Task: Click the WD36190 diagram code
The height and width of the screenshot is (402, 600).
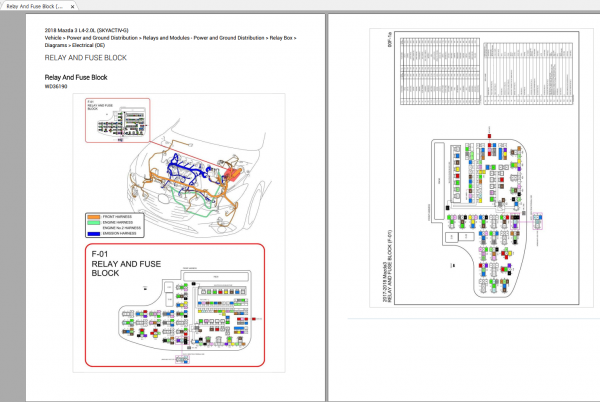Action: tap(56, 86)
